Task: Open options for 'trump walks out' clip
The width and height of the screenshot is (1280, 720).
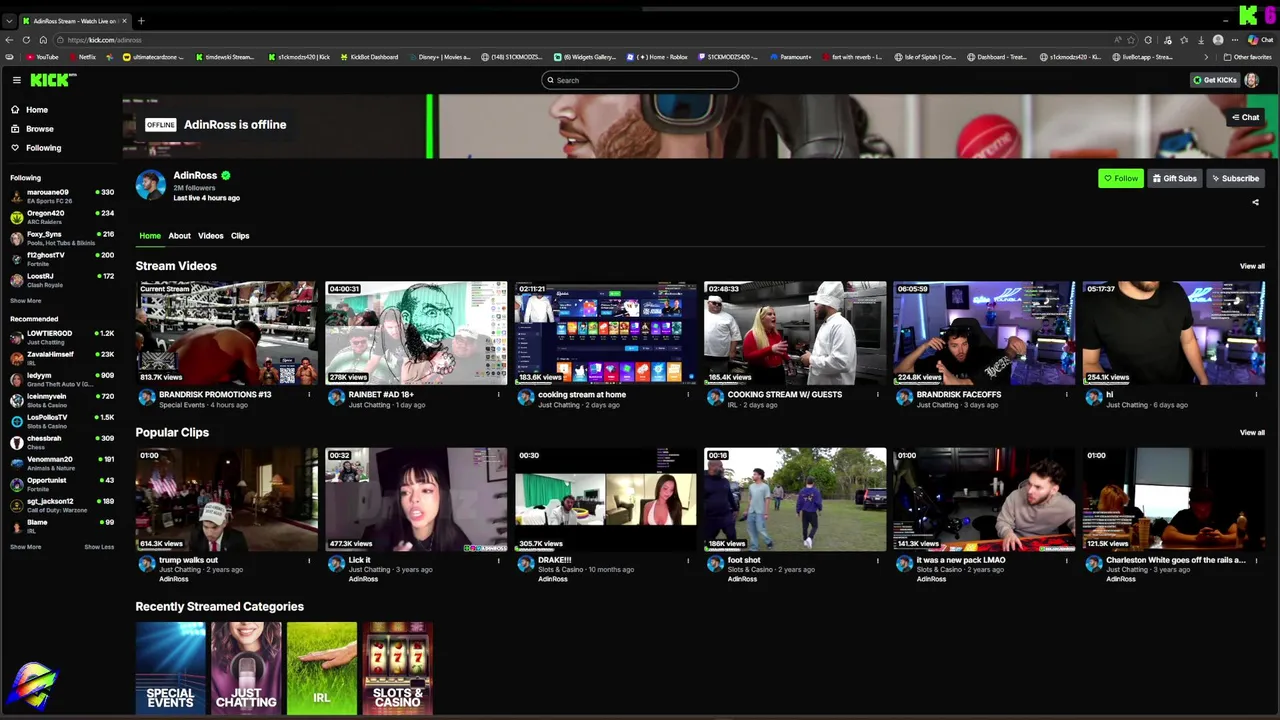Action: [x=309, y=561]
